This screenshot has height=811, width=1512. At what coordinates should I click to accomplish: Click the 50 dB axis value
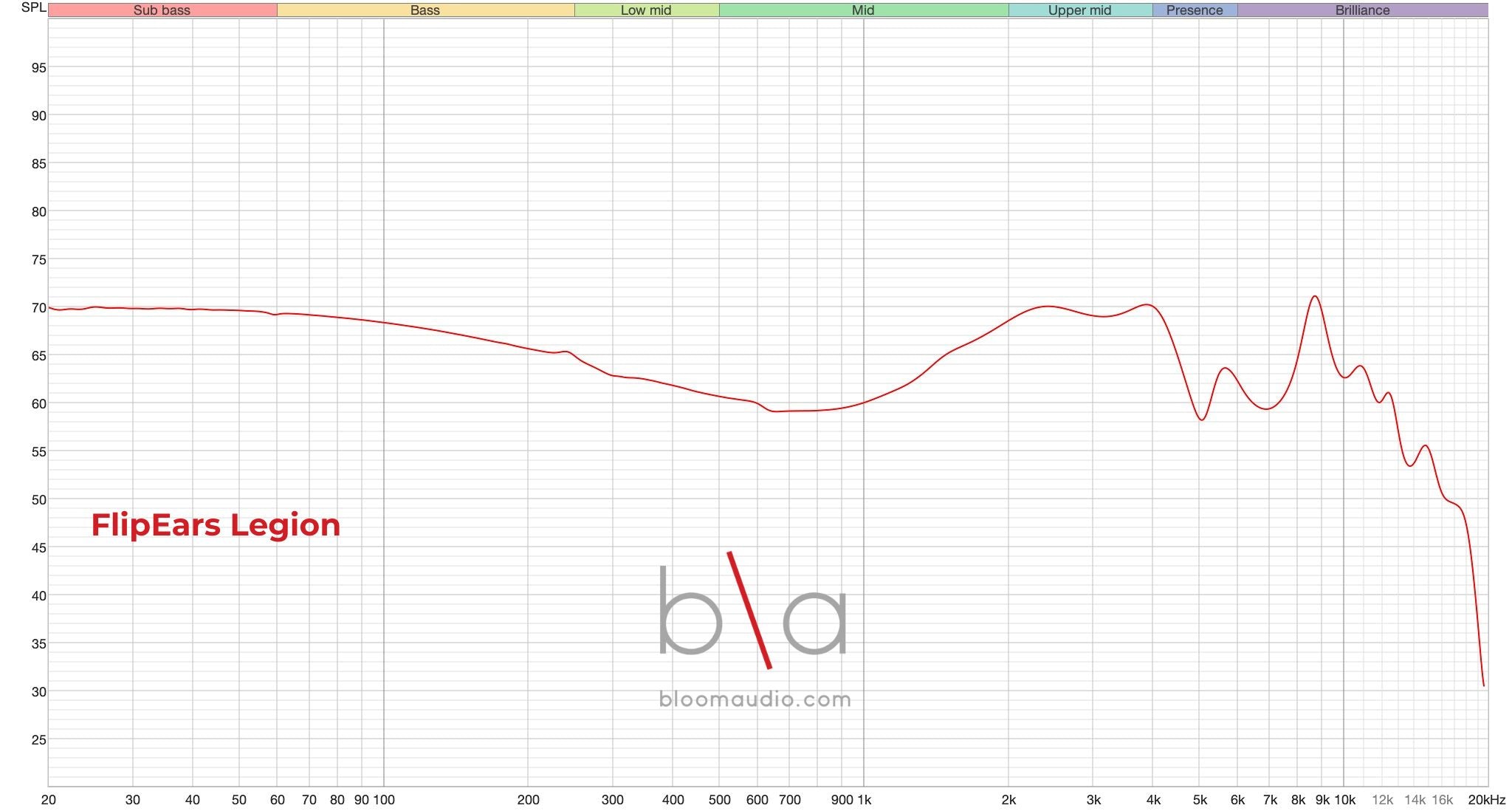click(38, 500)
